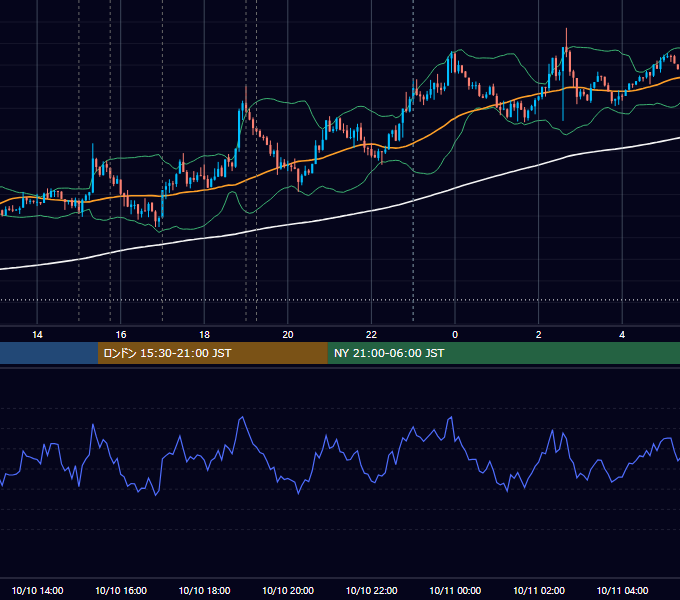Image resolution: width=680 pixels, height=600 pixels.
Task: Click the upper time axis label 16
Action: pyautogui.click(x=121, y=335)
